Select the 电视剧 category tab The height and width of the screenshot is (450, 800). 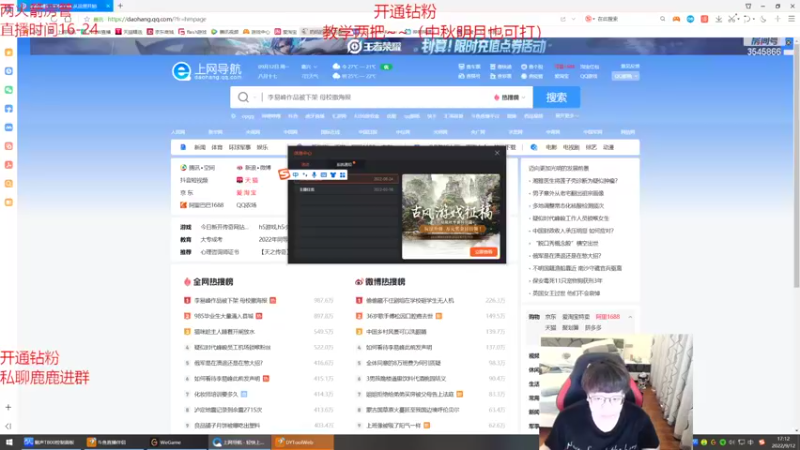click(x=571, y=147)
